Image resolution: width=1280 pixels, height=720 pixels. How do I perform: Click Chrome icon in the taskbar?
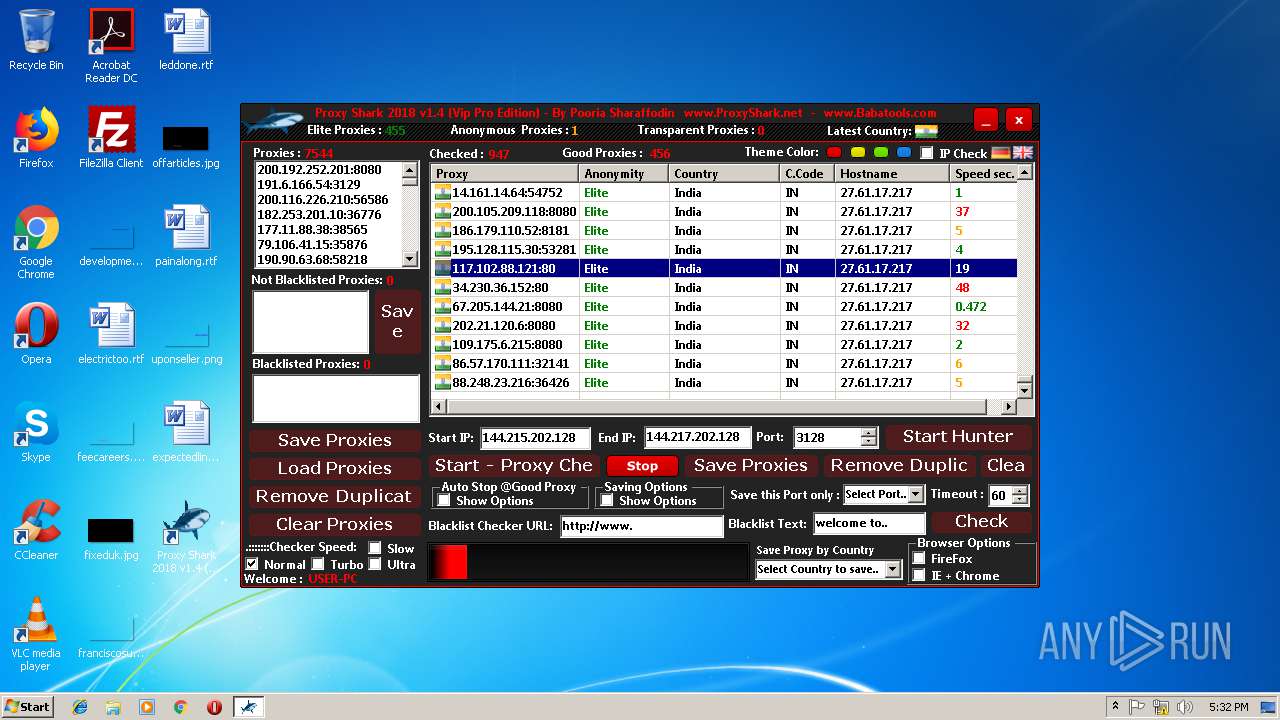coord(181,707)
